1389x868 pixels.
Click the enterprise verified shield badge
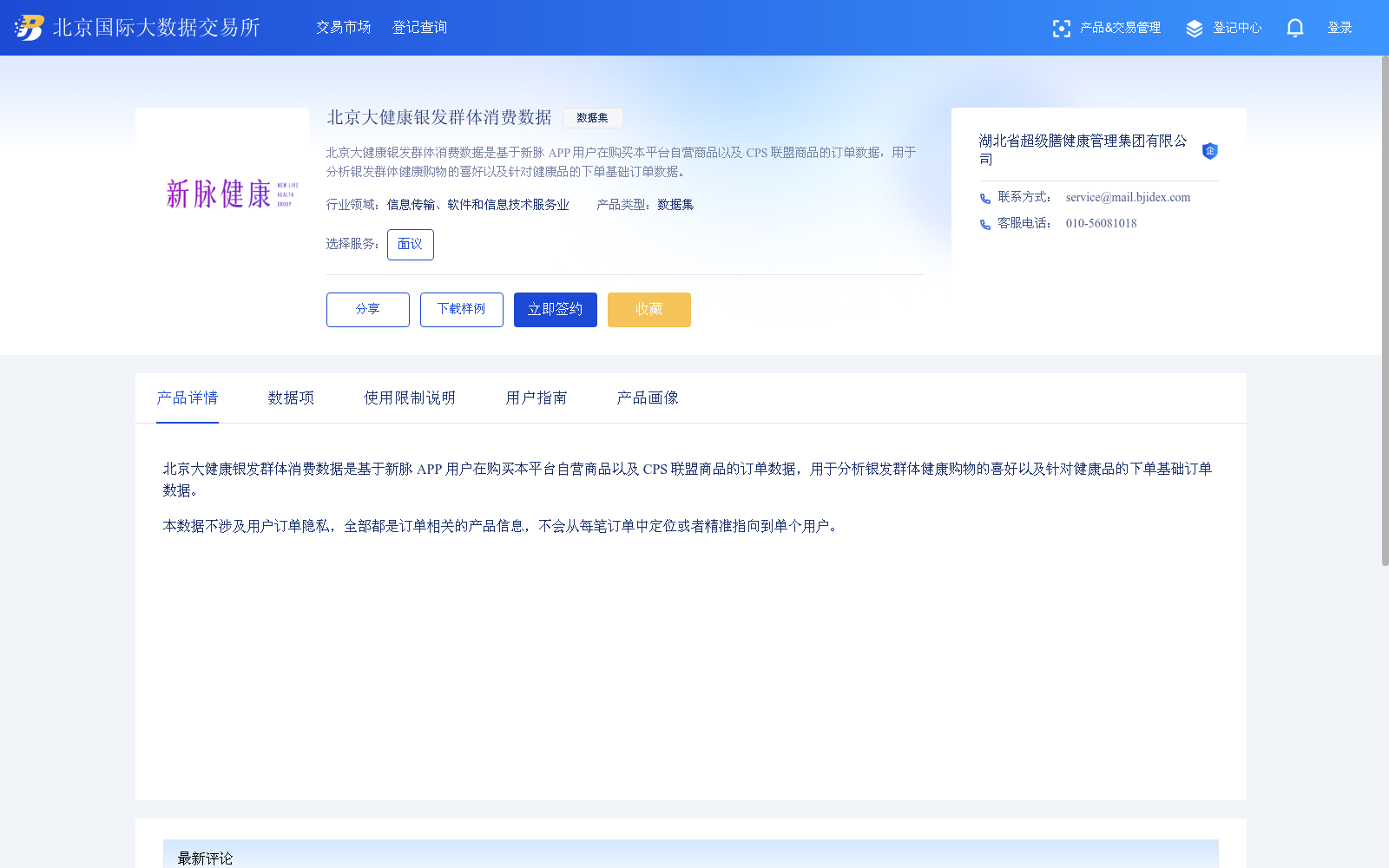click(1210, 151)
